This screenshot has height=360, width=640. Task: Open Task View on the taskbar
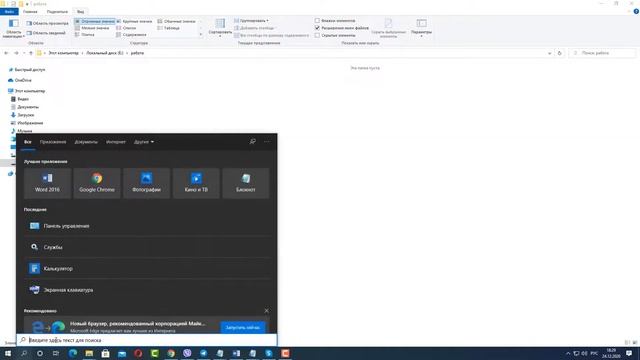coord(56,353)
